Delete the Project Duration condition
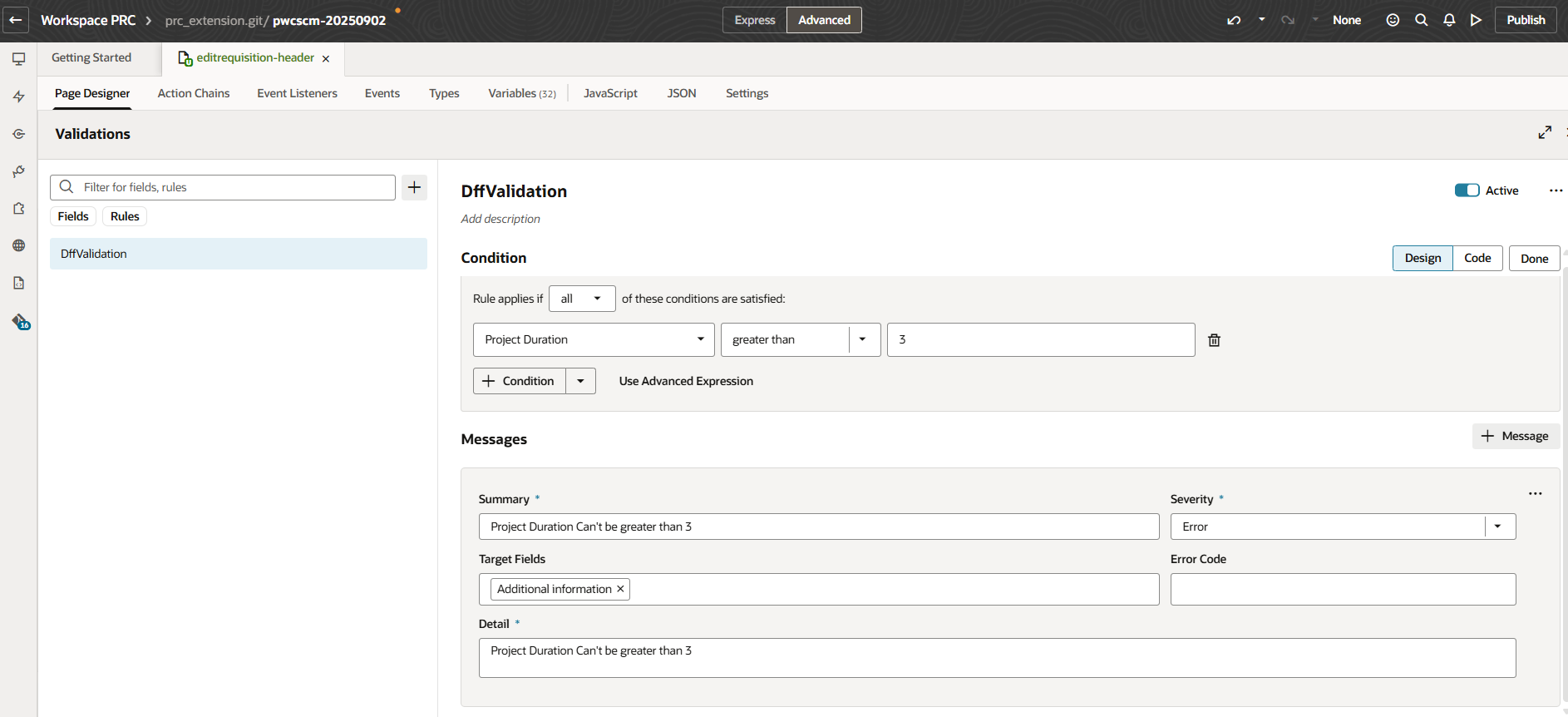Screen dimensions: 1568x717 (x=1214, y=340)
